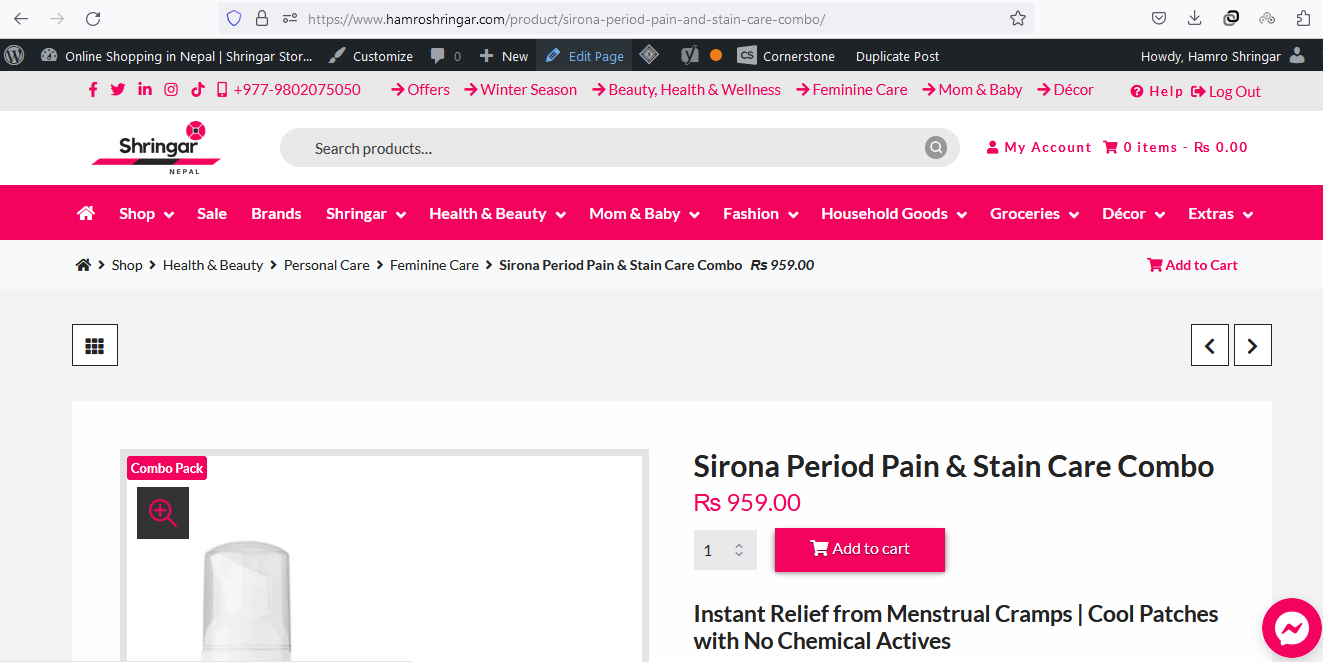
Task: Open the TikTok social icon link
Action: coord(198,90)
